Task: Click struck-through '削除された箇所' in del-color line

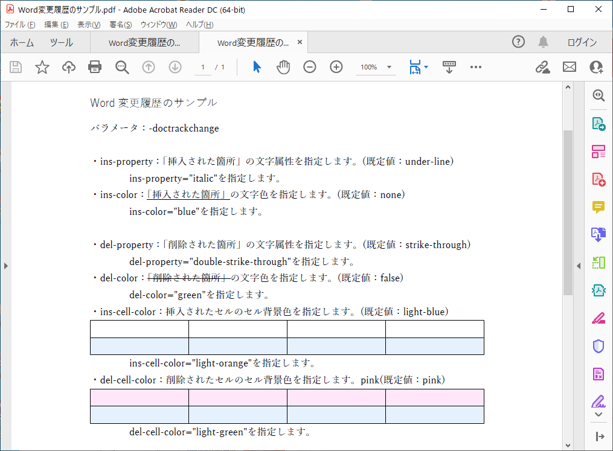Action: tap(188, 278)
